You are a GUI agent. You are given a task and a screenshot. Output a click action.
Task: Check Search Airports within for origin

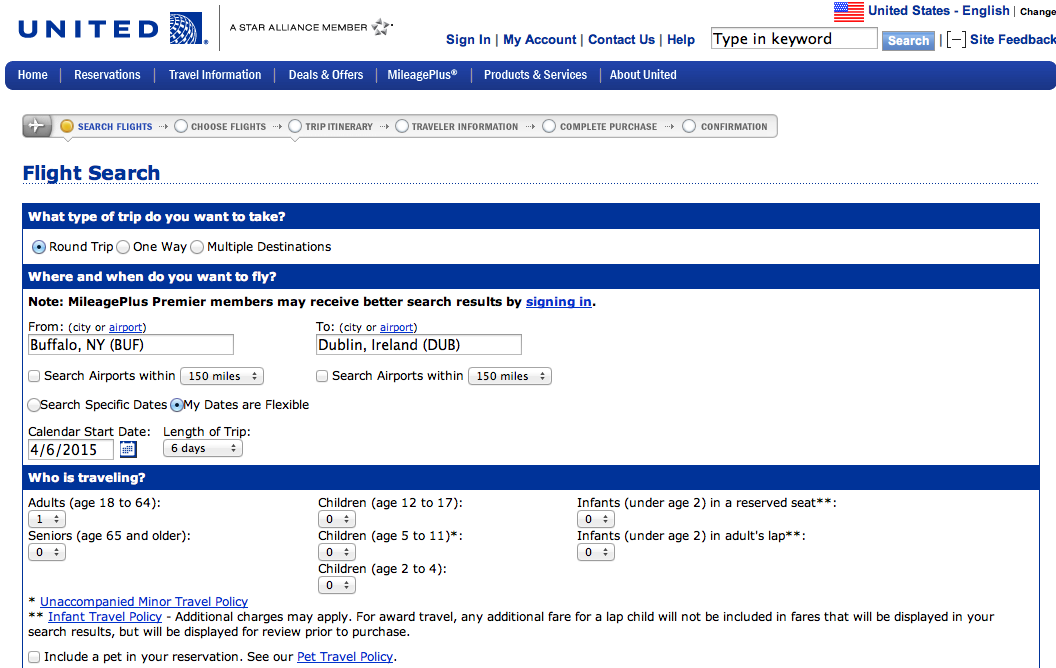pos(35,376)
